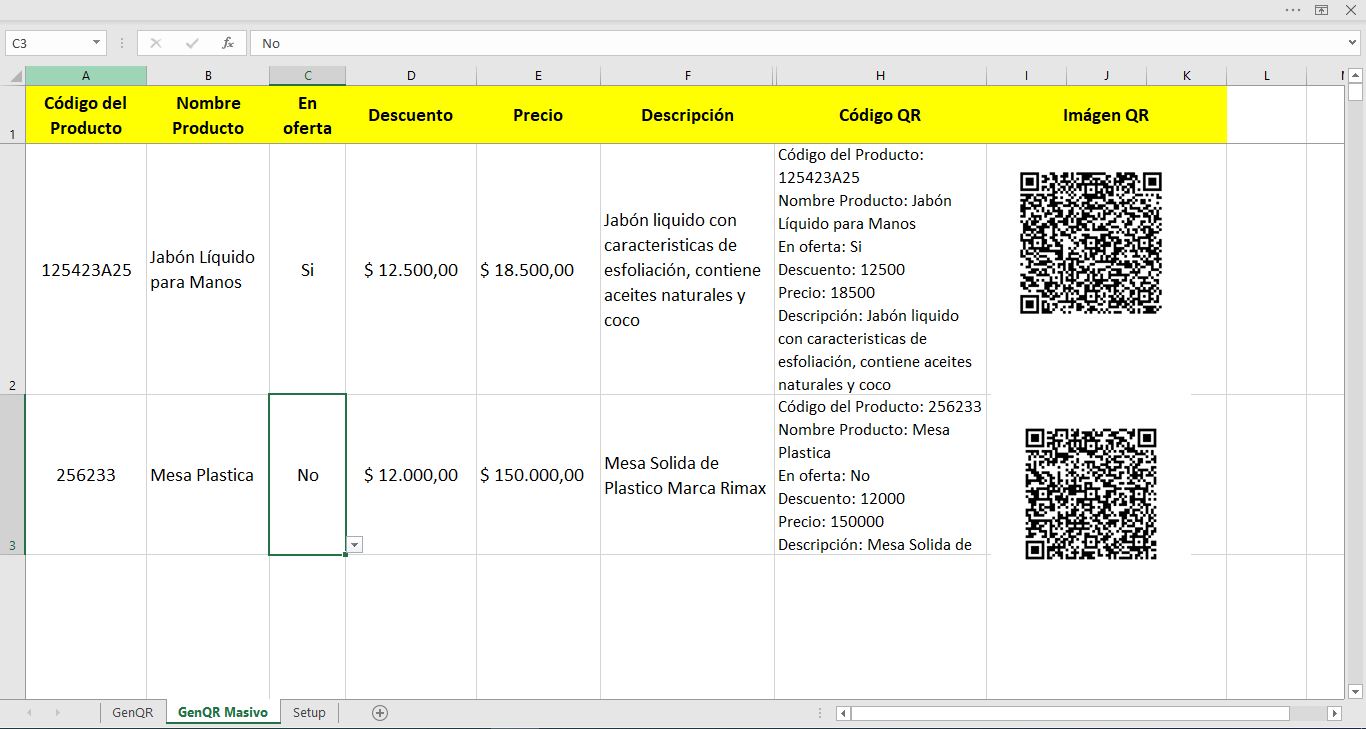The image size is (1366, 729).
Task: Select the Si cell in En oferta
Action: coord(307,269)
